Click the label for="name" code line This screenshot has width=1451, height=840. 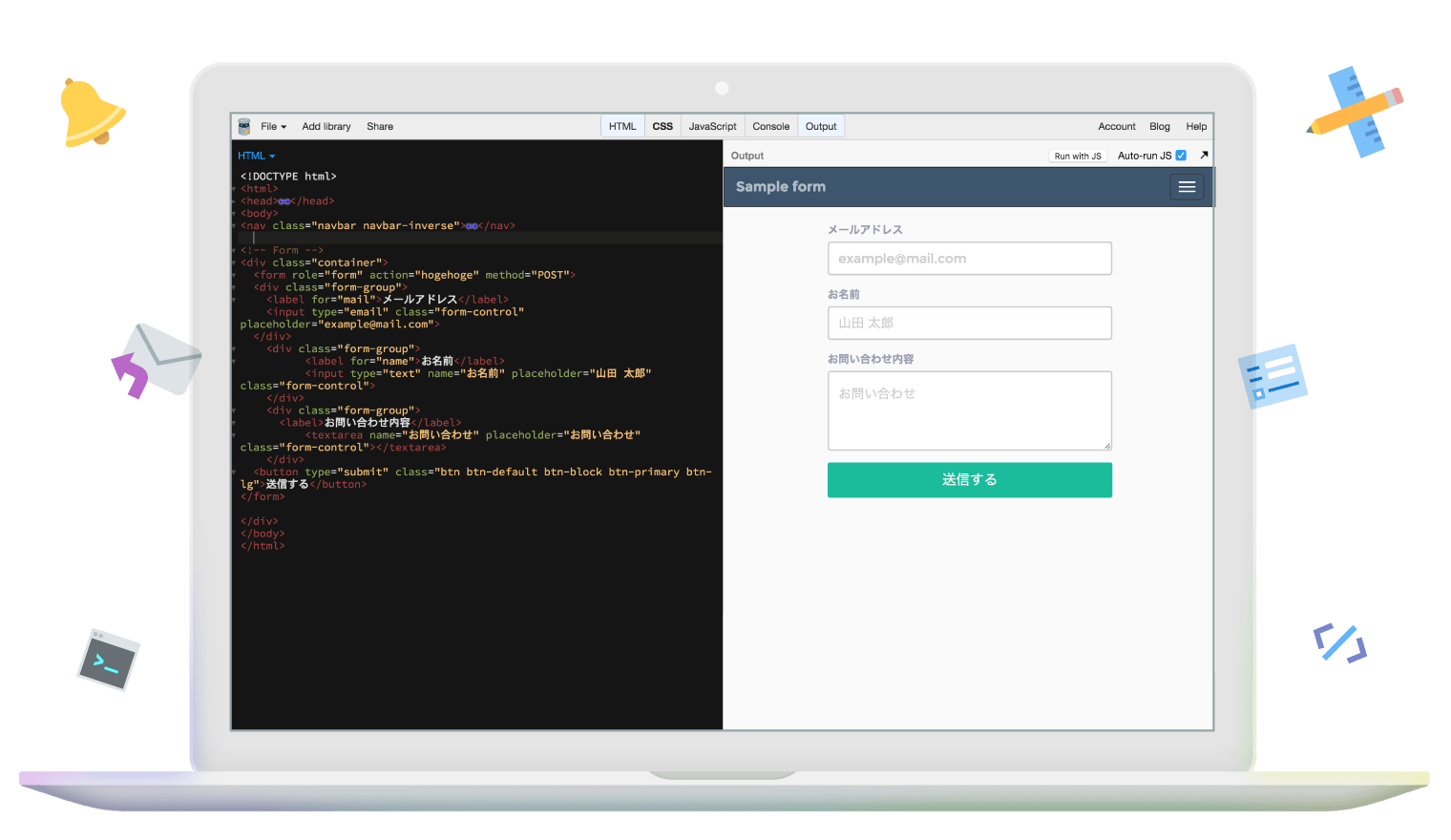click(405, 361)
